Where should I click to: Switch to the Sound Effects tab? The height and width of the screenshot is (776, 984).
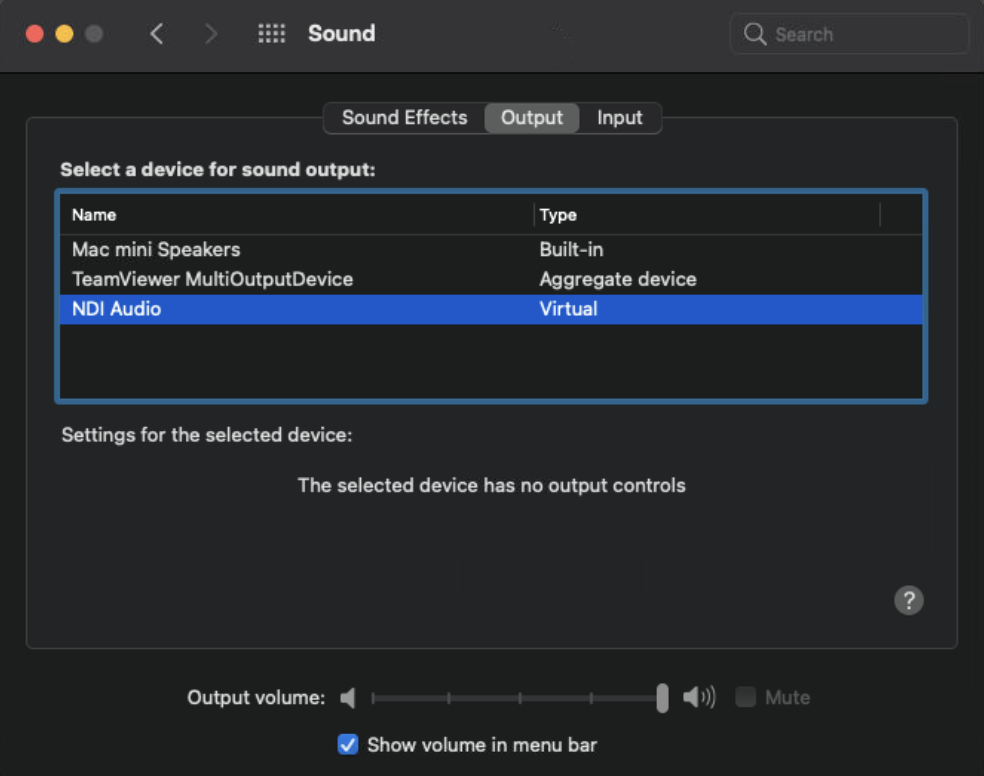404,118
